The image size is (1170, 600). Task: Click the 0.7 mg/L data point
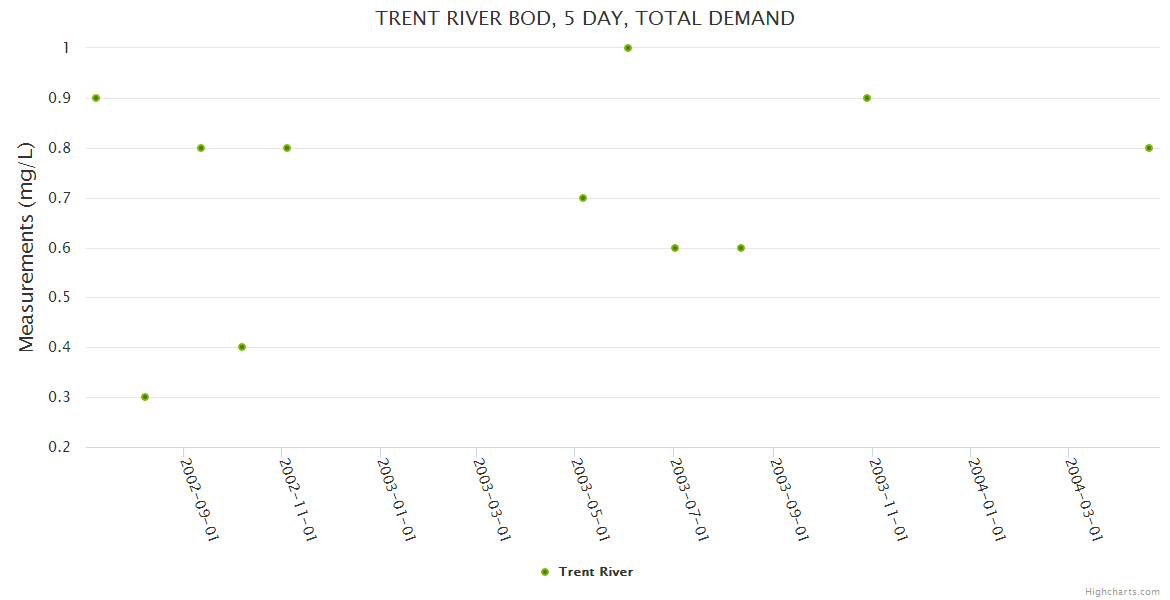pos(583,198)
